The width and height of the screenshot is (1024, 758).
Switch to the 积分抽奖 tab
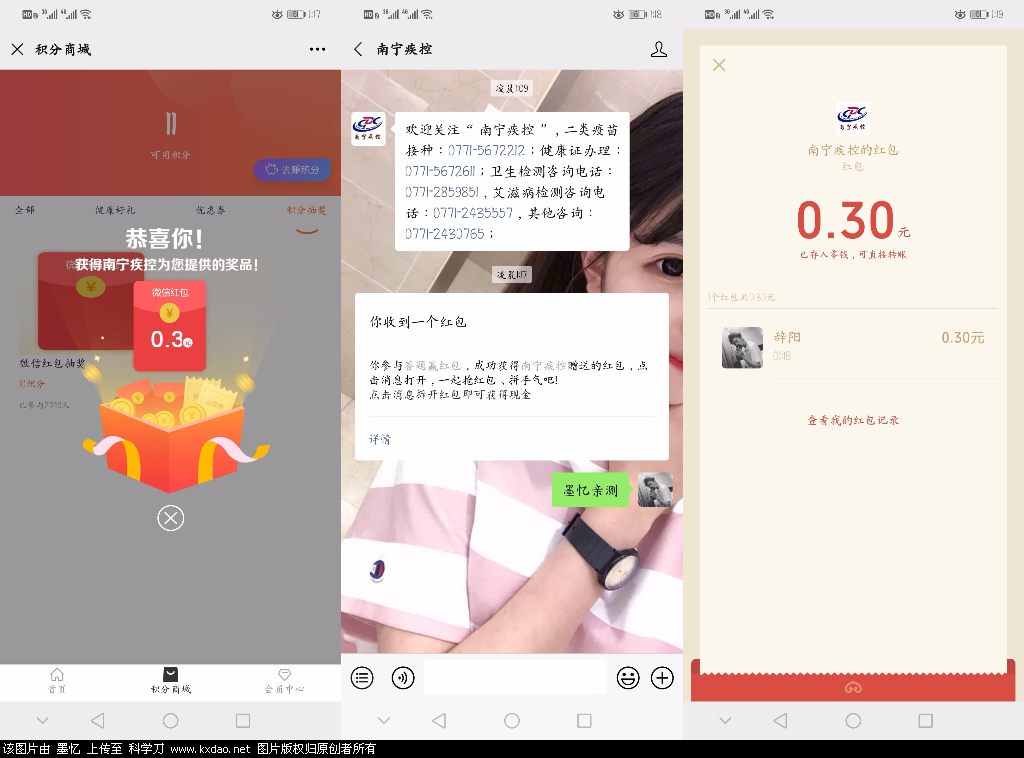click(306, 210)
